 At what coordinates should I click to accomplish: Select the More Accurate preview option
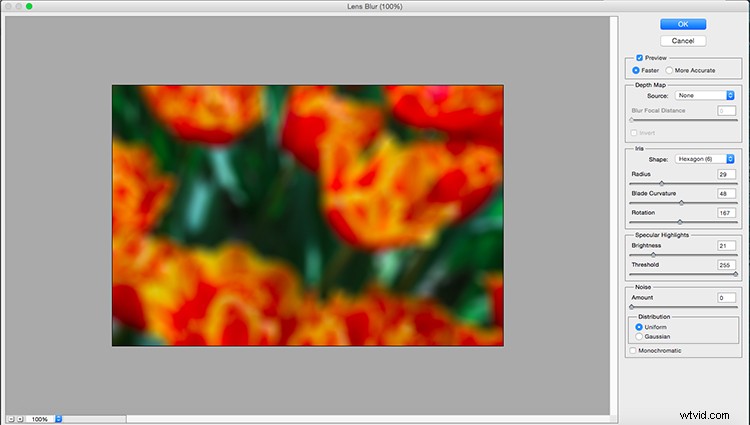pos(669,70)
